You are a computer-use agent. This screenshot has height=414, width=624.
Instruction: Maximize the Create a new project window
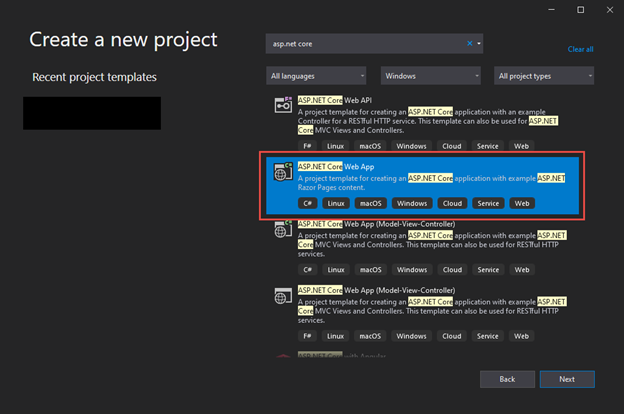coord(581,10)
